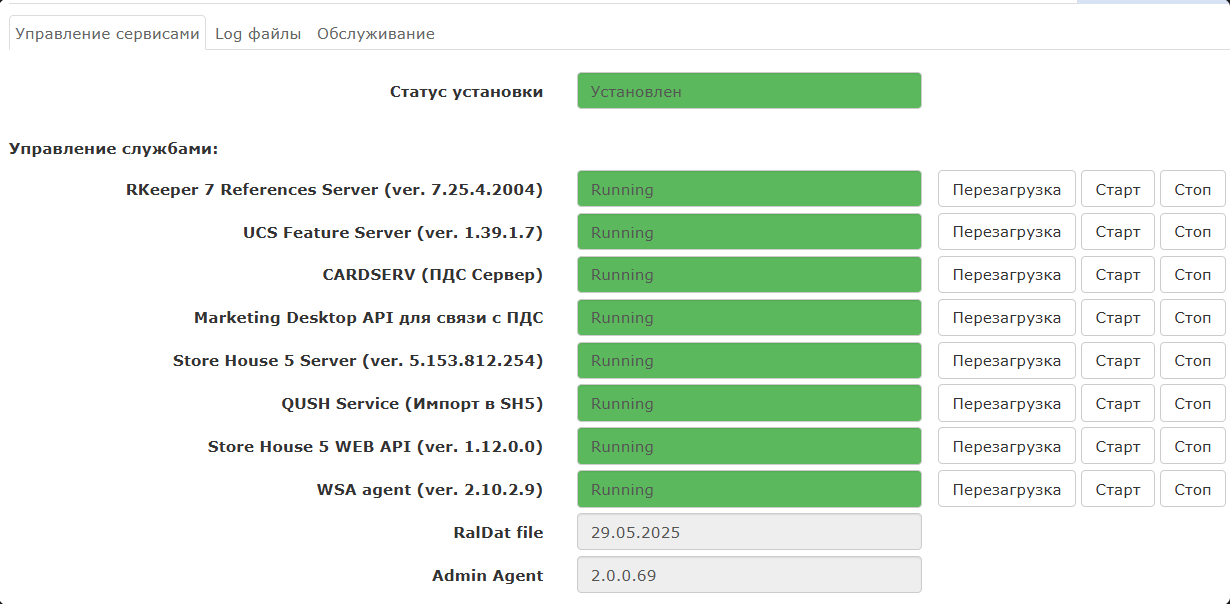Open the Обслуживание tab

(x=375, y=34)
